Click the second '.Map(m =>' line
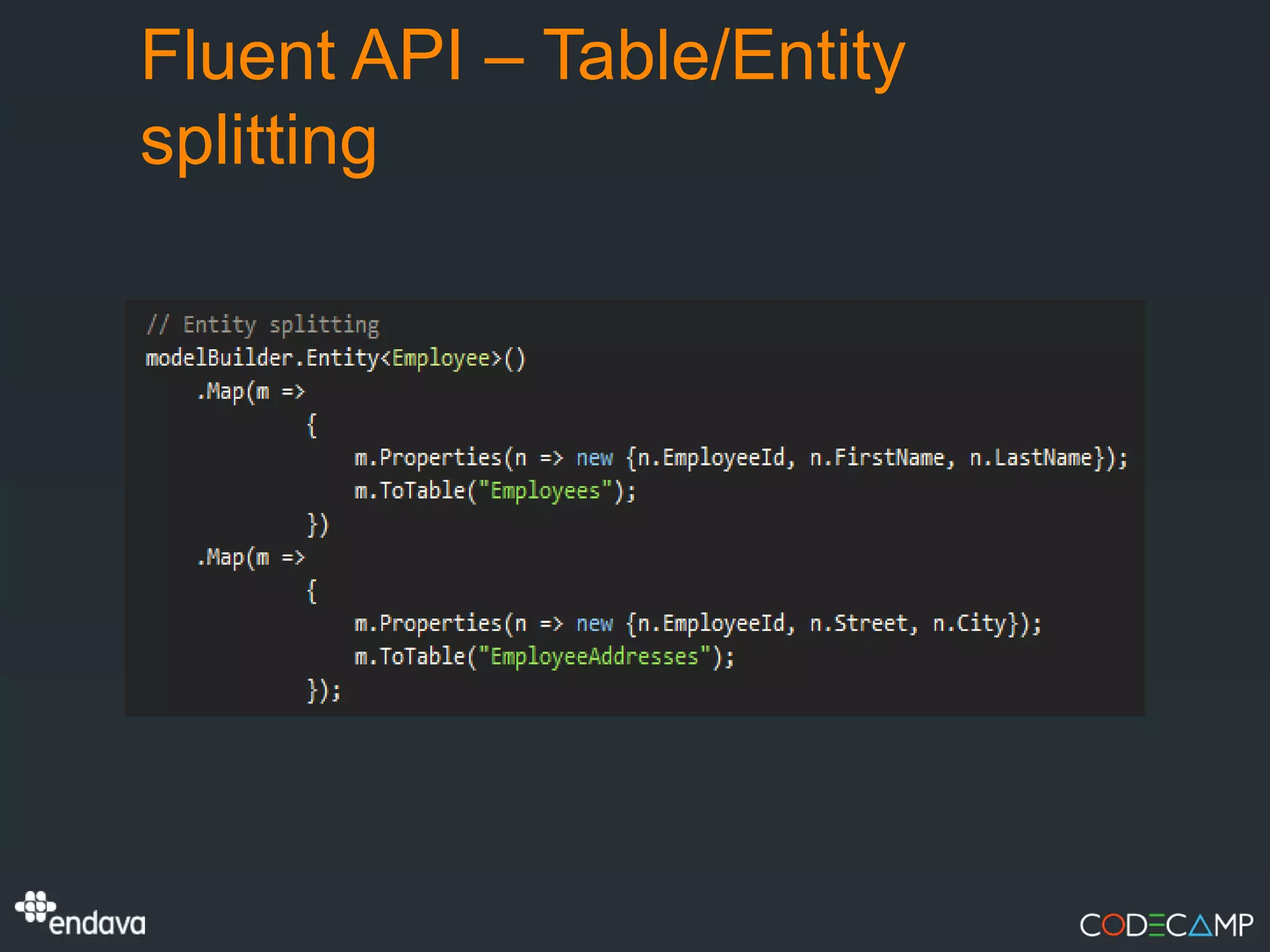Screen dimensions: 1270x952 click(251, 558)
